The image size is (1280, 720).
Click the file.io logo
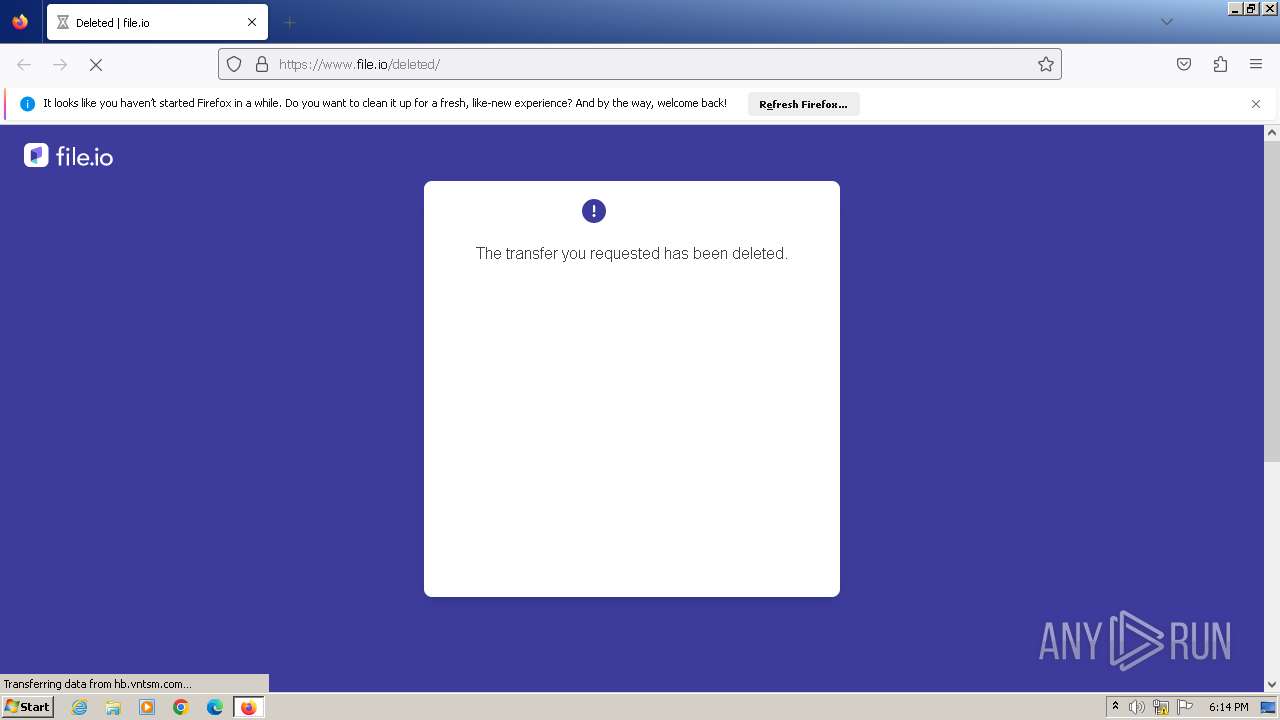coord(69,155)
